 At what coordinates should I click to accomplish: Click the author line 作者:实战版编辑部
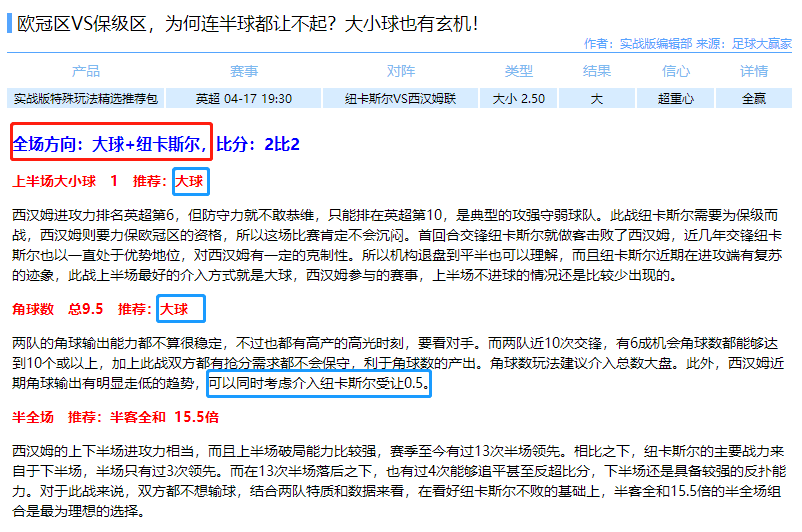tap(638, 43)
